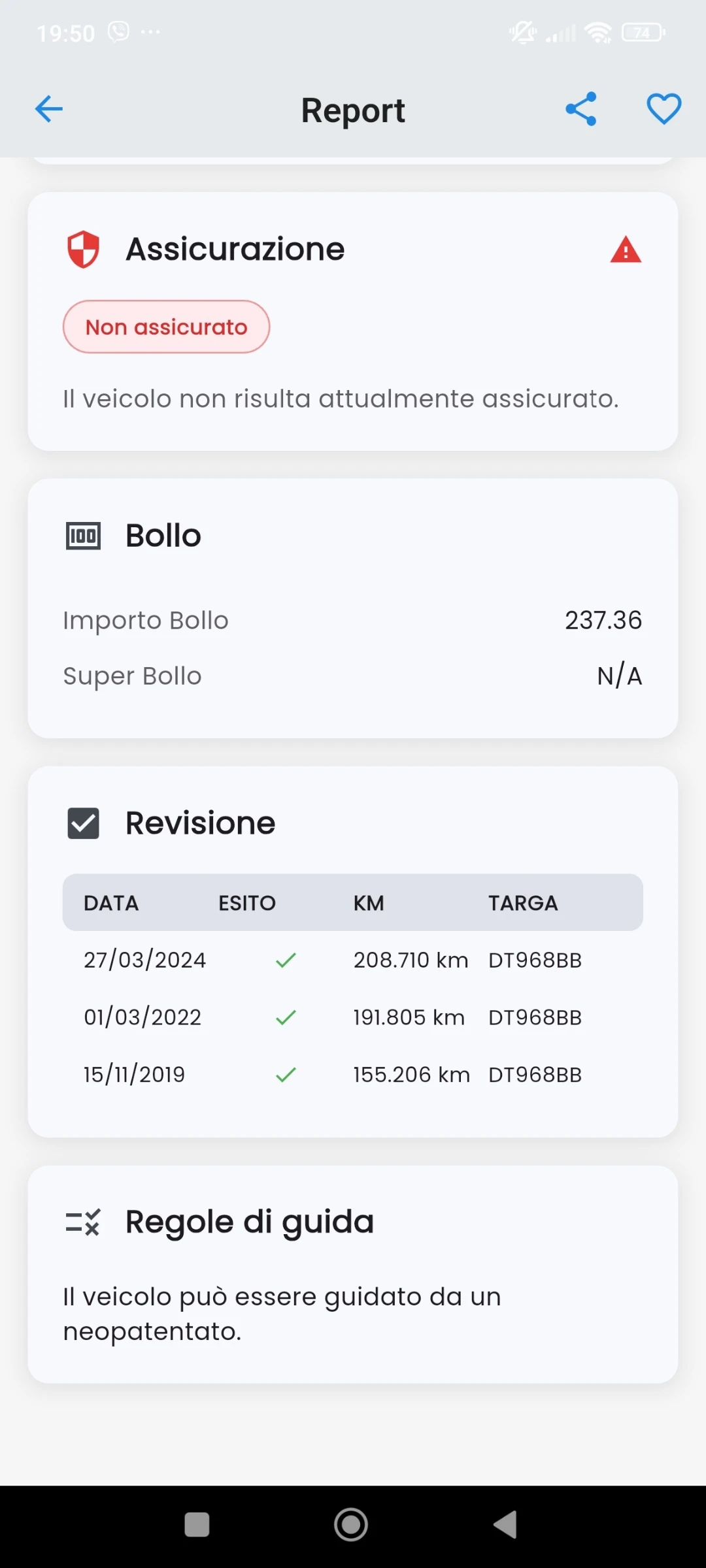Select the 208.710 km revision entry
Viewport: 706px width, 1568px height.
[x=411, y=960]
